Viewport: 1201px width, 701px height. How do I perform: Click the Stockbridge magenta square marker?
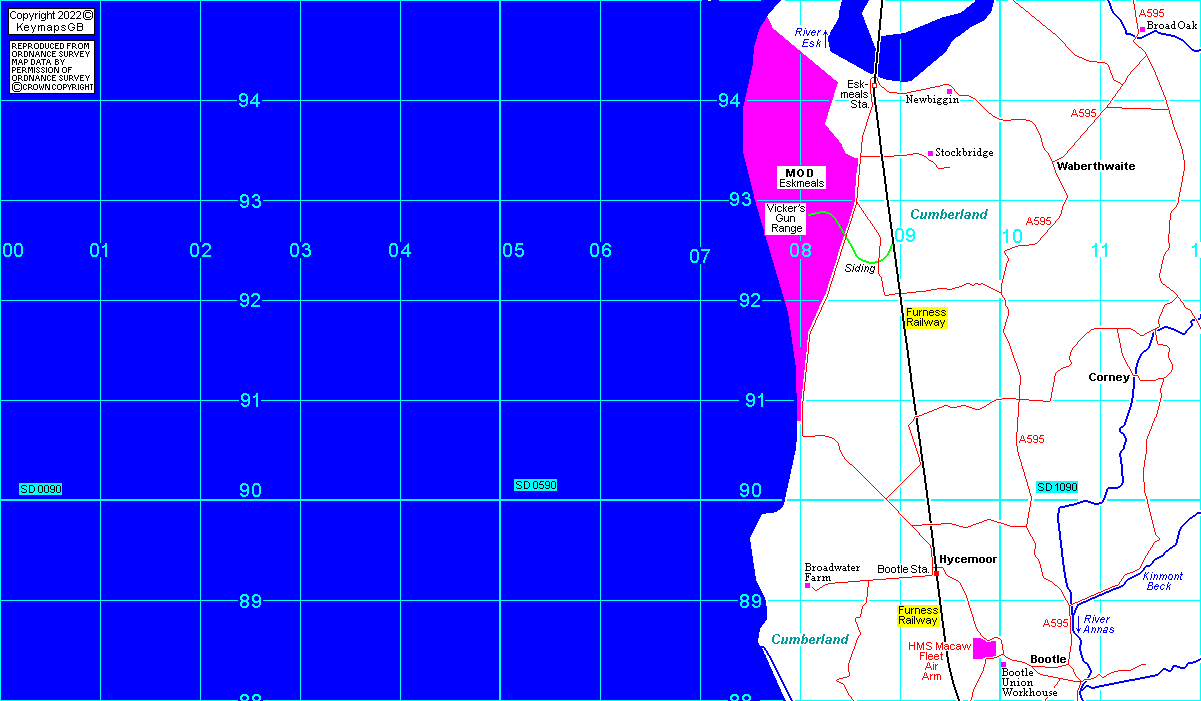pyautogui.click(x=930, y=153)
